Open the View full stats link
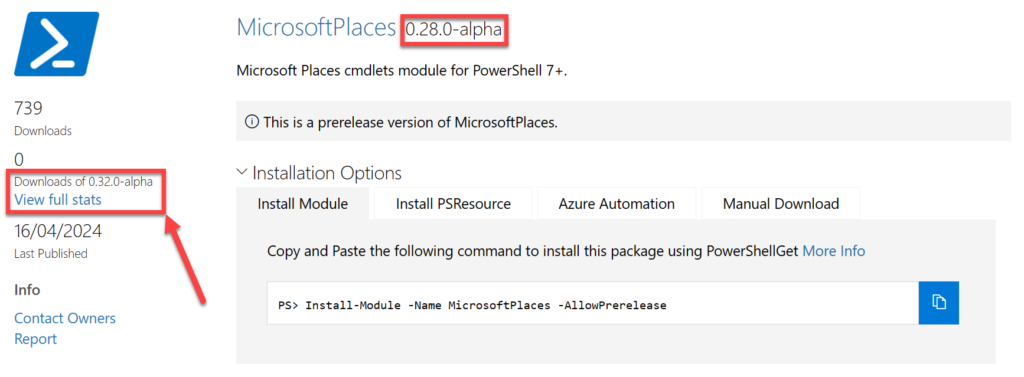 pos(58,200)
